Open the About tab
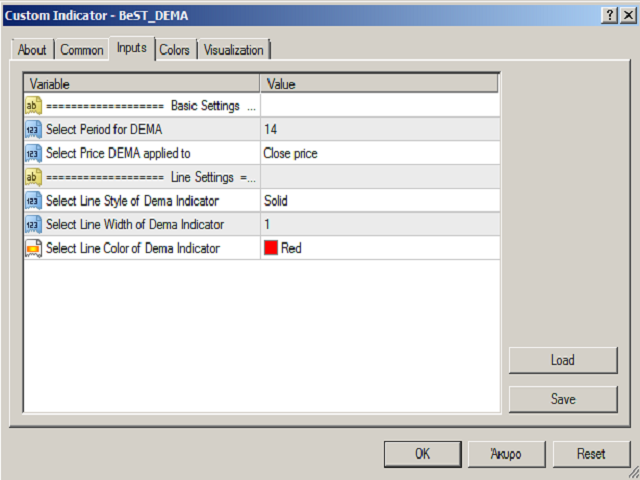The image size is (640, 480). pyautogui.click(x=32, y=50)
